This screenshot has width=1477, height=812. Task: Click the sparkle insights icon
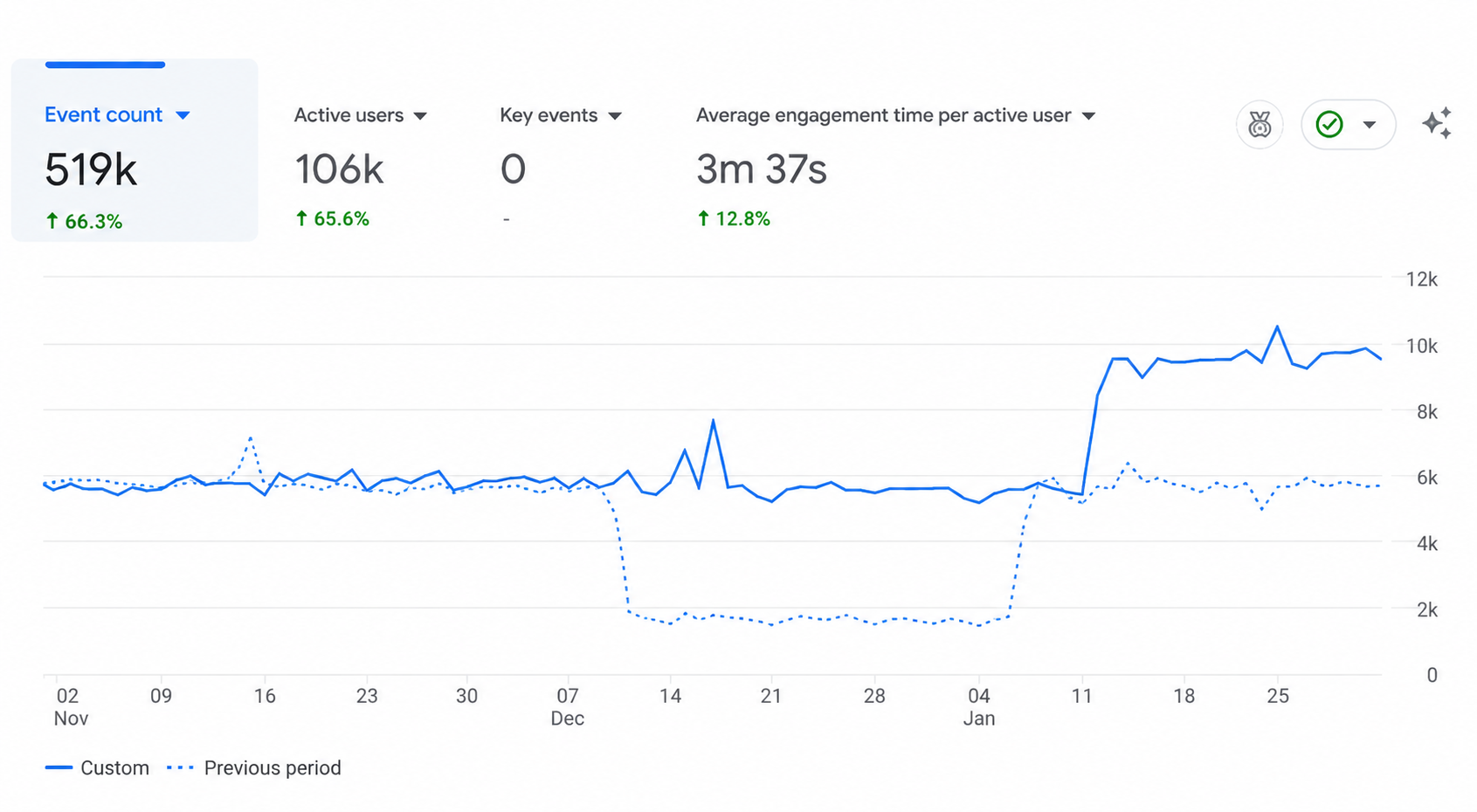(1437, 123)
